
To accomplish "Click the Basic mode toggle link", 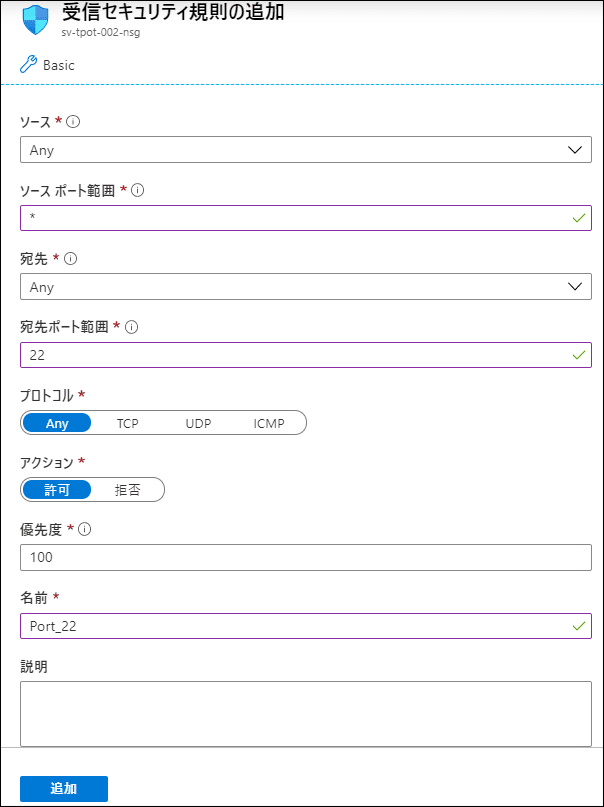I will pos(58,65).
